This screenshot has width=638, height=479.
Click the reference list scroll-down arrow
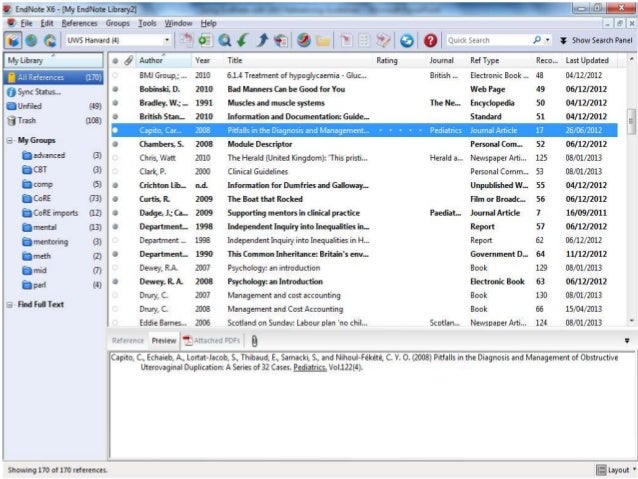click(x=631, y=321)
